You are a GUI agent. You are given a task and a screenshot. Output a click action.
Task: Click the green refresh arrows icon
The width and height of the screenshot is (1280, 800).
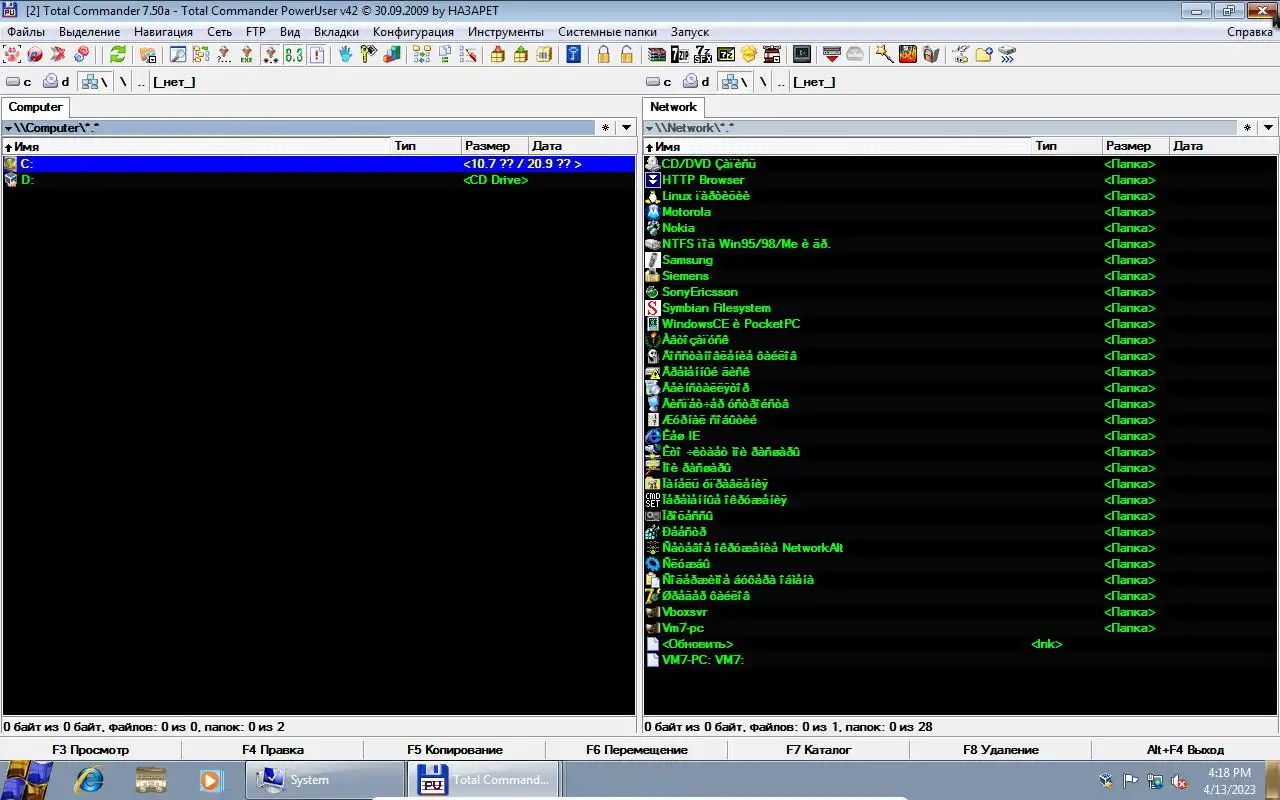tap(118, 54)
